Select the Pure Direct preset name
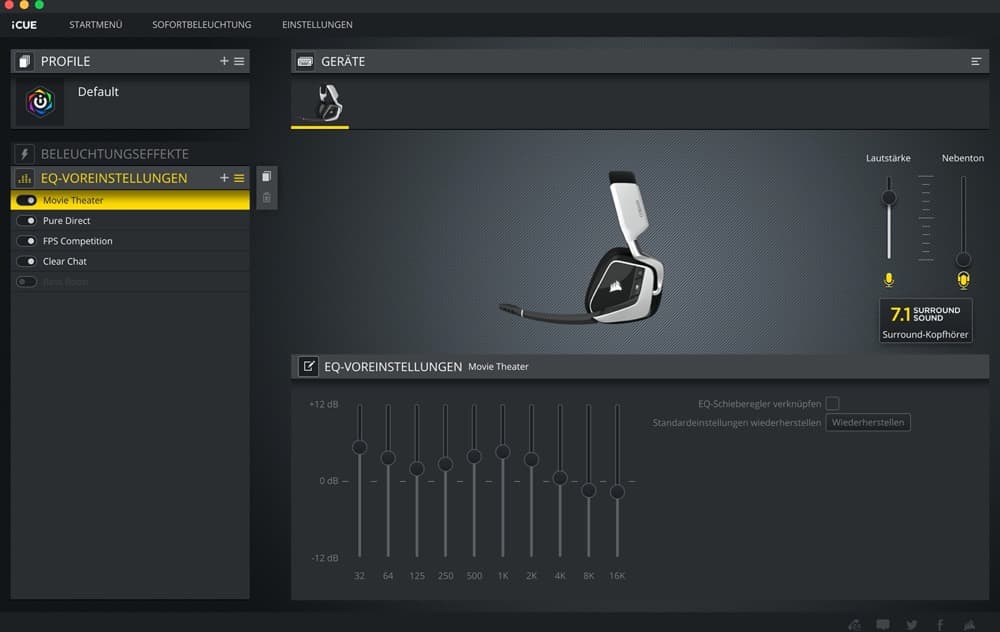This screenshot has width=1000, height=632. coord(66,221)
